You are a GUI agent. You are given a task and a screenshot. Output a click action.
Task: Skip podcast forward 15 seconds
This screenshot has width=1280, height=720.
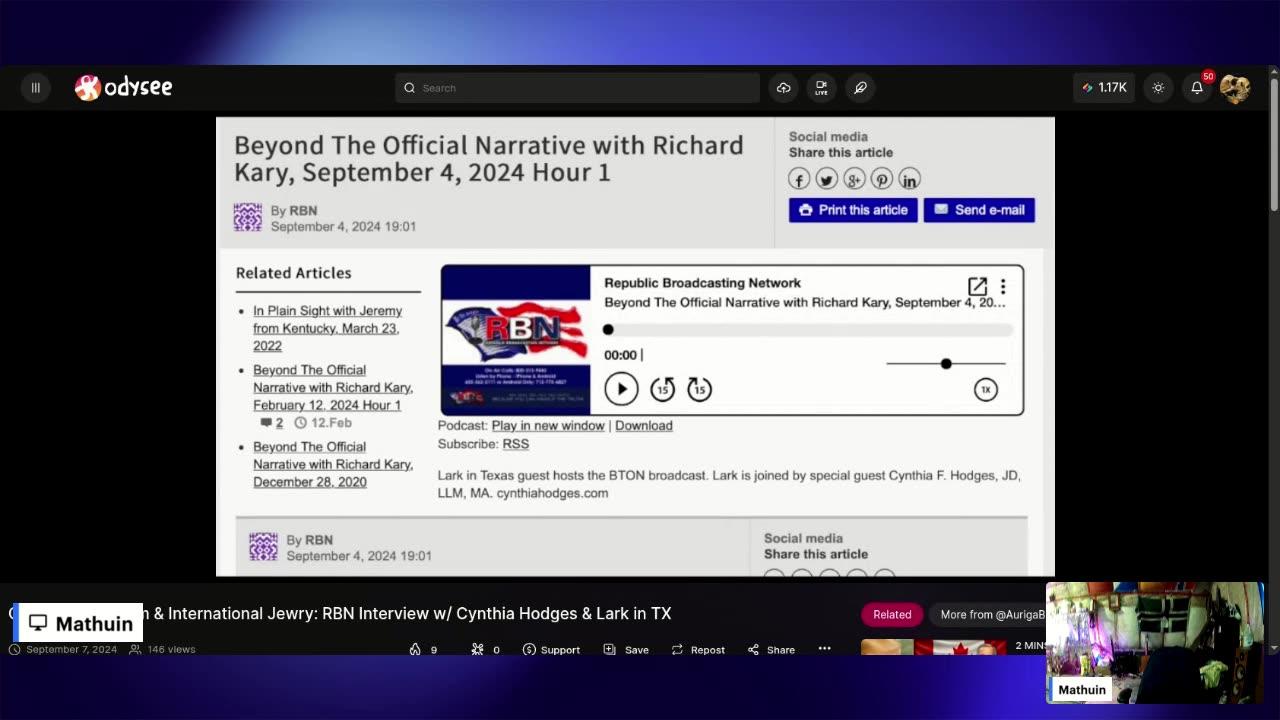[699, 389]
